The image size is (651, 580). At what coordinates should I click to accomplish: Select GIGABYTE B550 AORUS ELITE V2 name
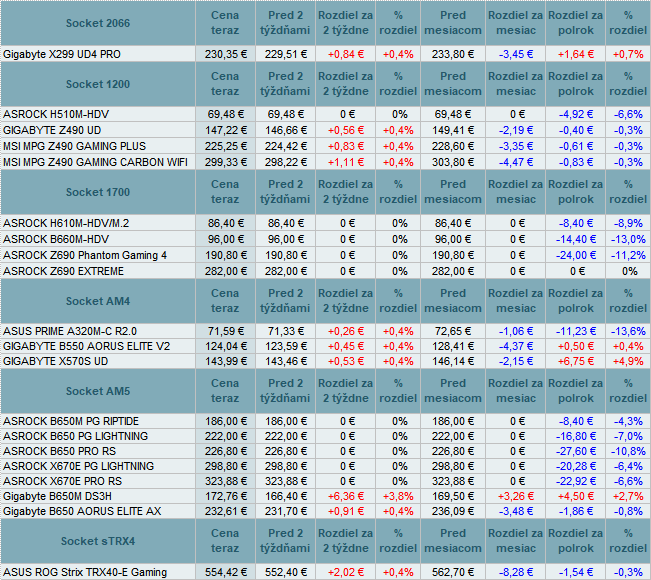(86, 346)
